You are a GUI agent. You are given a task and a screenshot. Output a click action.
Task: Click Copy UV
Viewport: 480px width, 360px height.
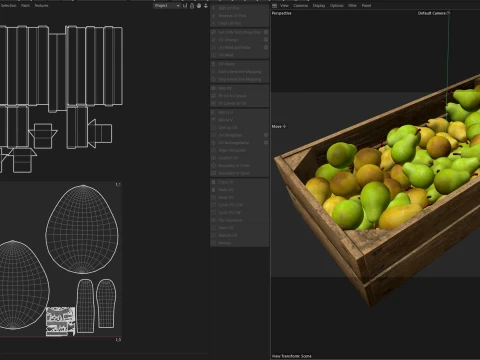pos(239,182)
